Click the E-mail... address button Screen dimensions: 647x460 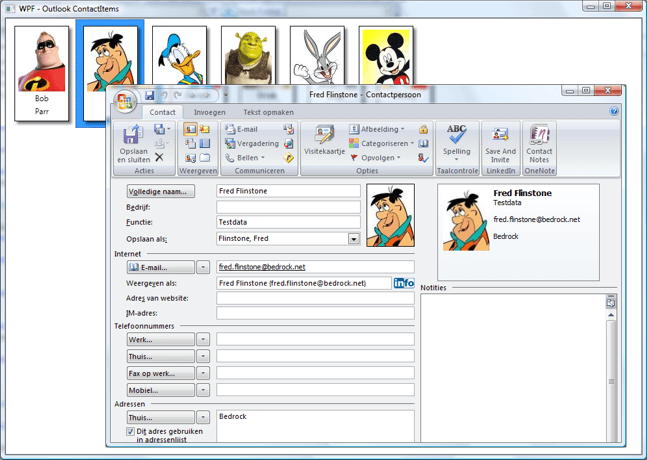click(x=161, y=267)
